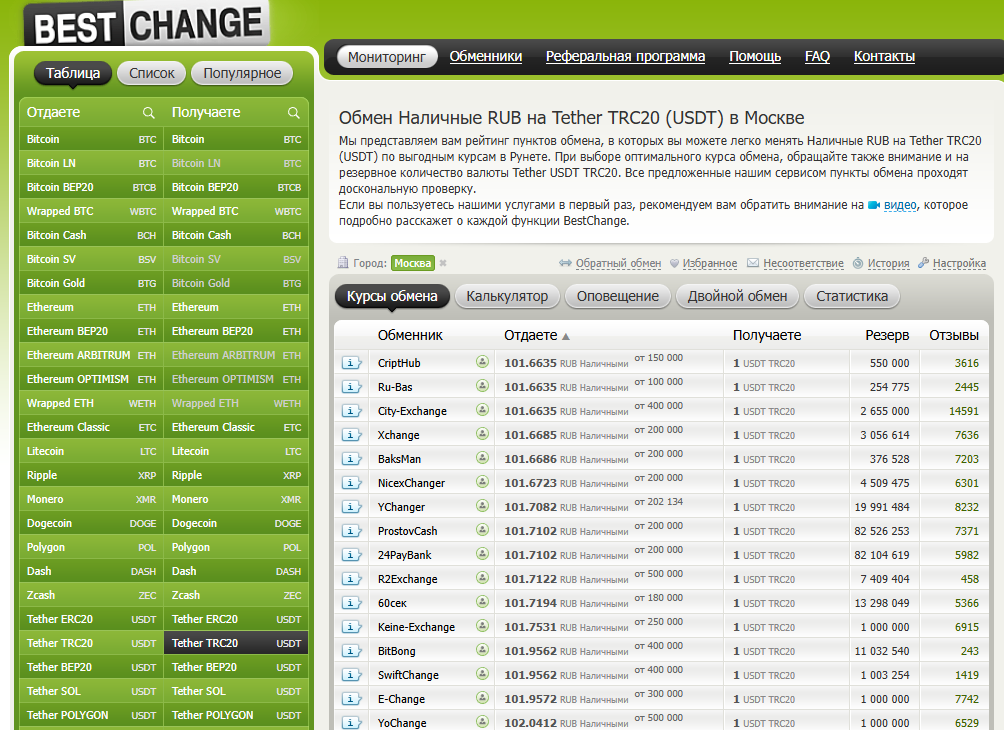The width and height of the screenshot is (1004, 730).
Task: Open the NicexChanger exchanger name
Action: click(x=411, y=483)
